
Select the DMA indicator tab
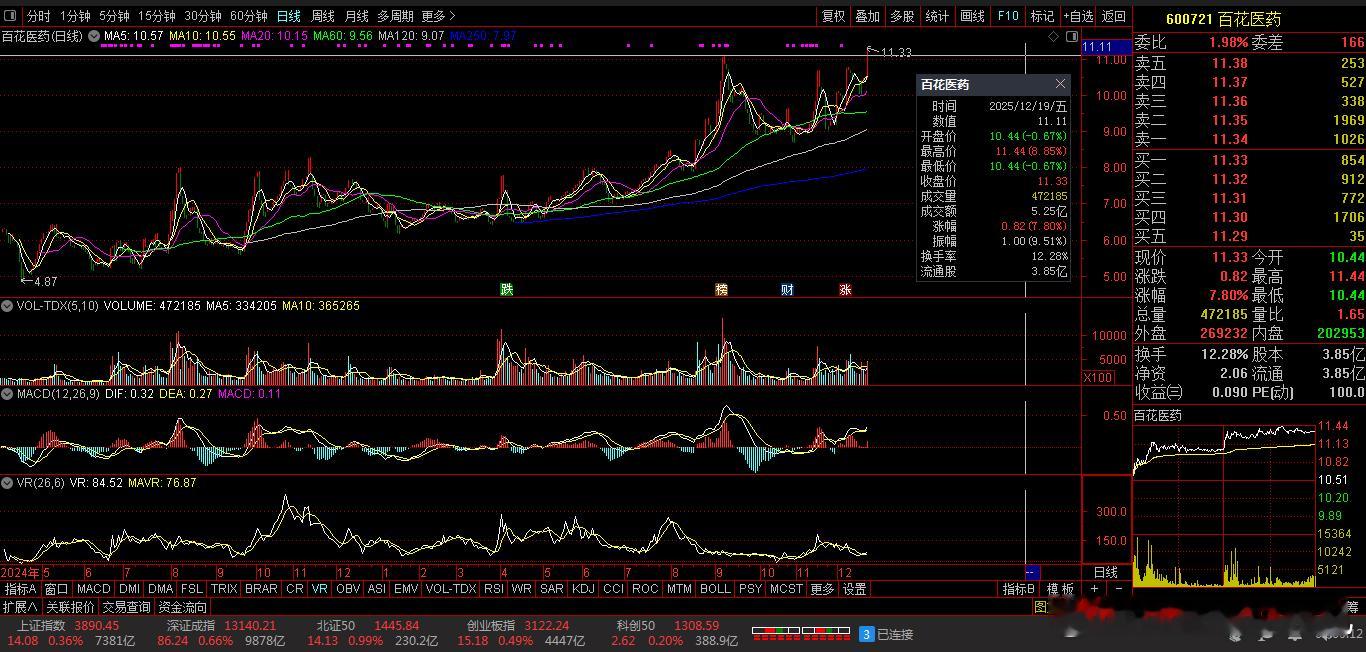click(160, 589)
